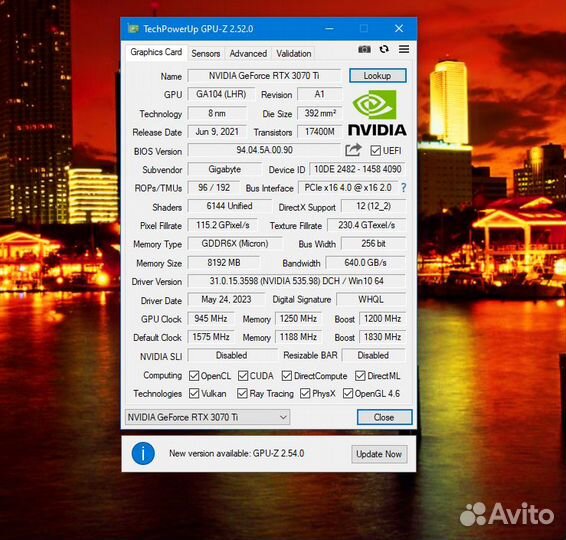Click the NVIDIA logo
Image resolution: width=566 pixels, height=540 pixels.
377,113
